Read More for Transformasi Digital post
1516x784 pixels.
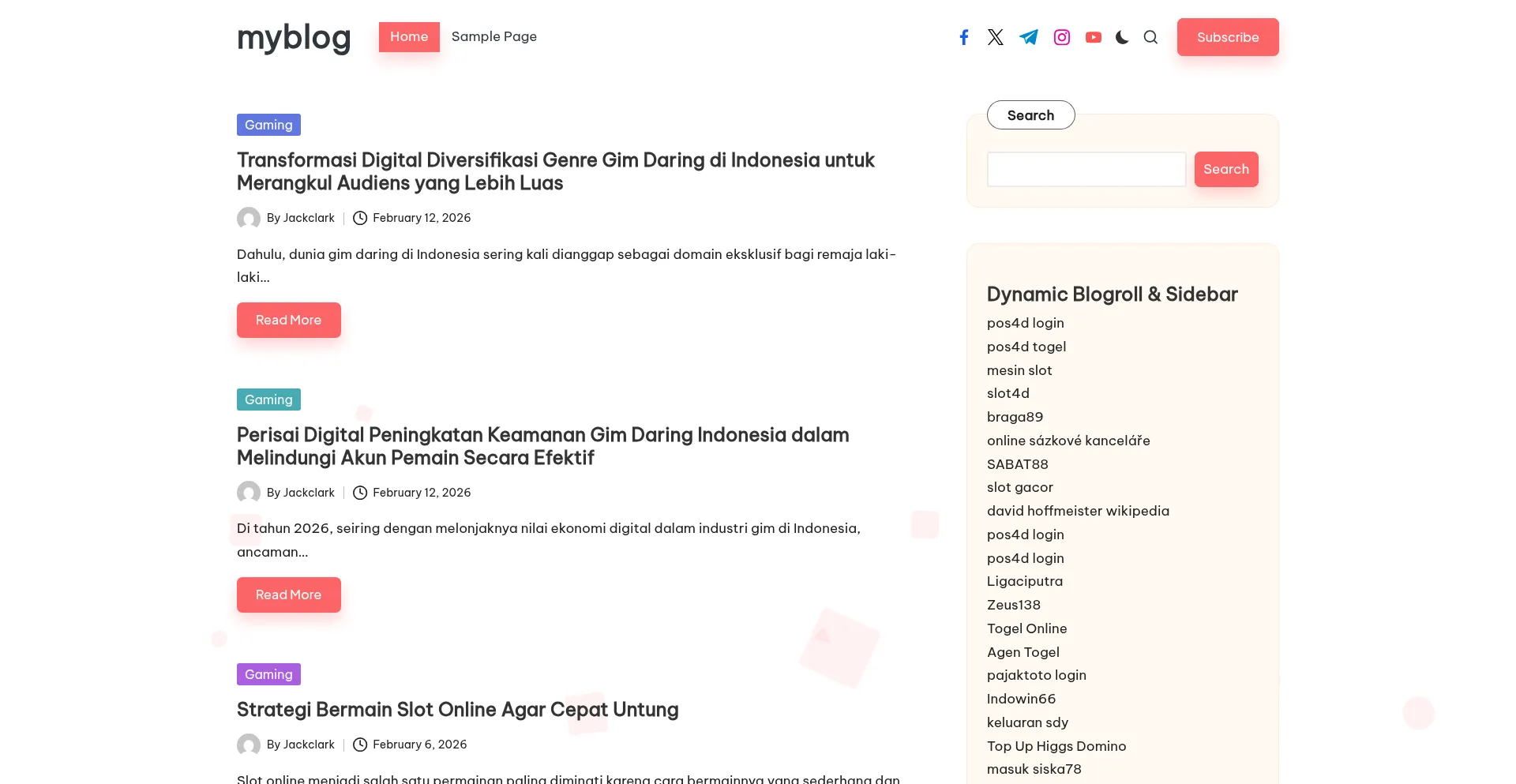click(x=289, y=320)
